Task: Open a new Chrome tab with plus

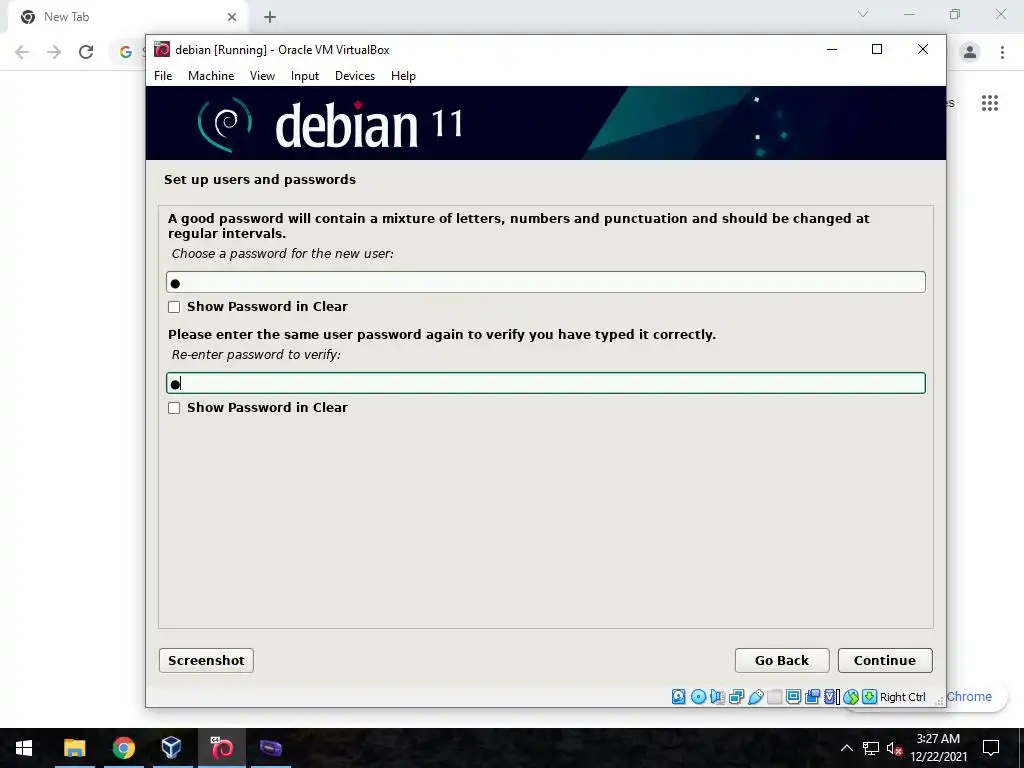Action: [x=270, y=17]
